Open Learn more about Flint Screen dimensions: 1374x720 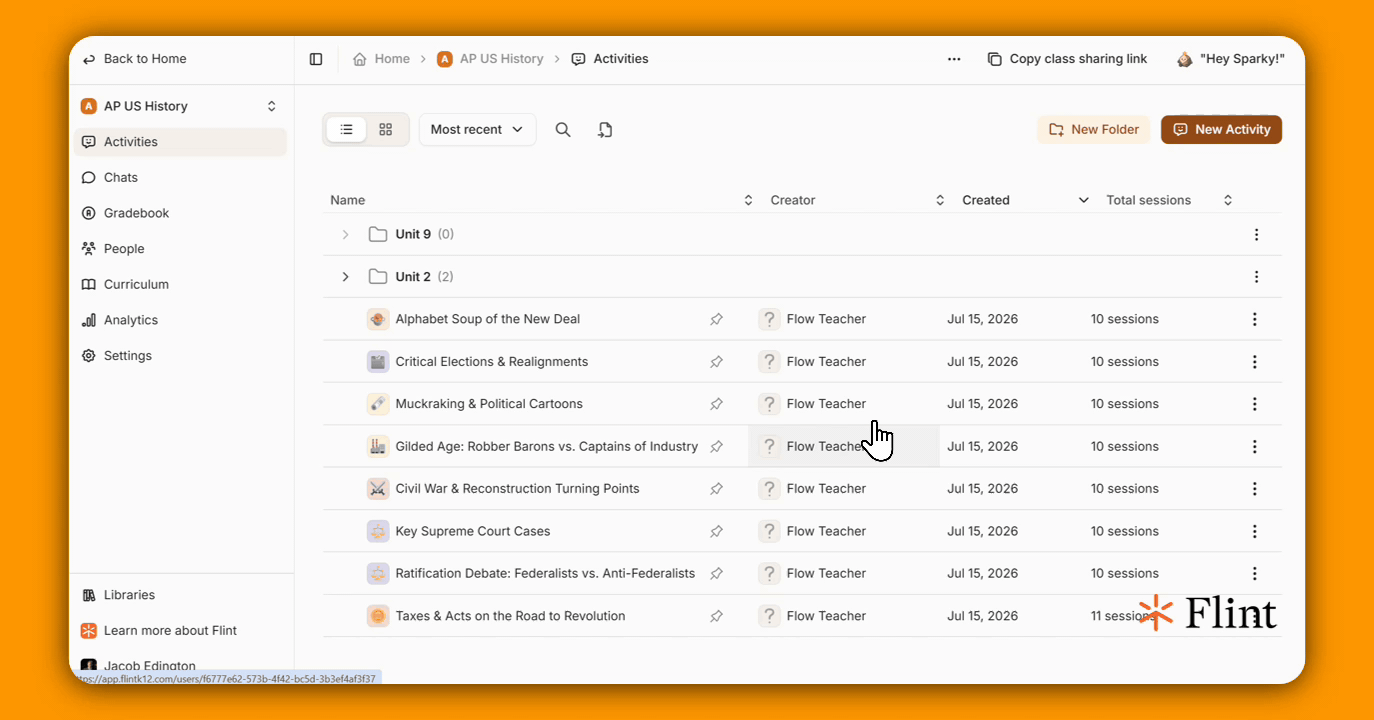tap(180, 630)
